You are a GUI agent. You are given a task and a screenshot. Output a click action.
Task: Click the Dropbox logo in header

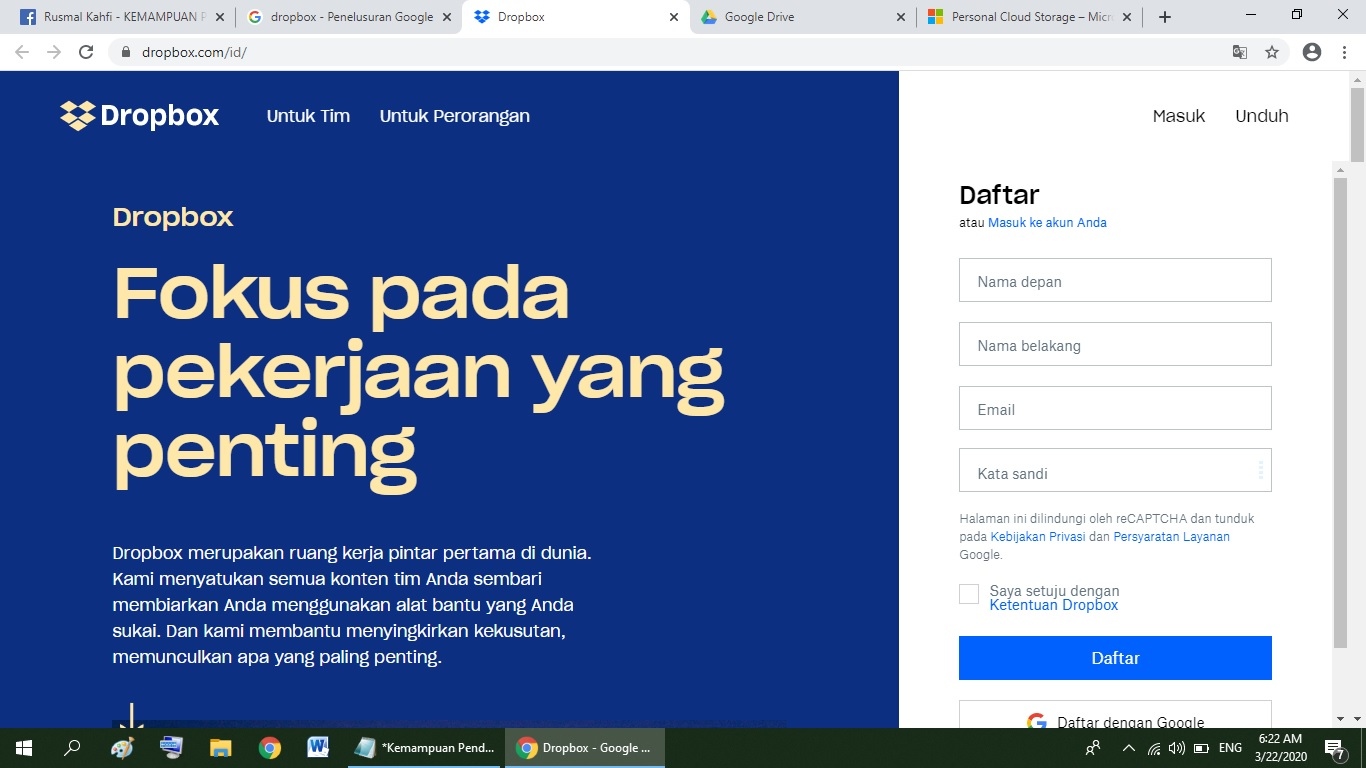point(139,116)
